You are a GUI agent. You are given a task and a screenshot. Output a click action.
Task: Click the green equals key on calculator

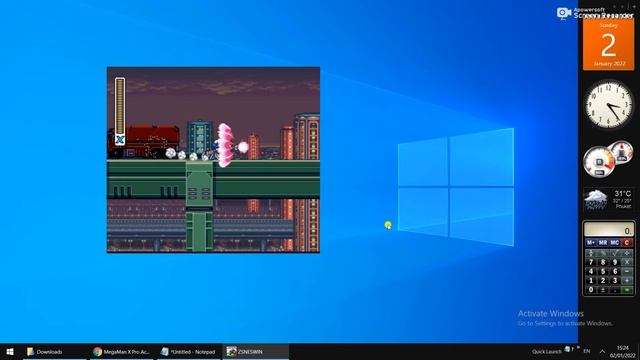click(x=627, y=290)
